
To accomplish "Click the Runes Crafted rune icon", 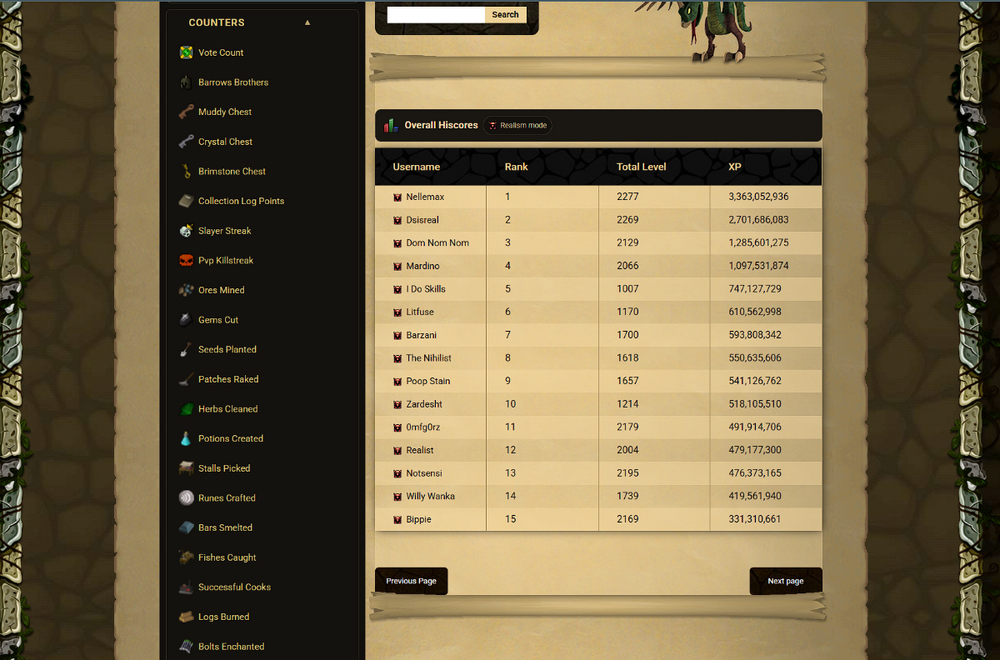I will (x=186, y=497).
